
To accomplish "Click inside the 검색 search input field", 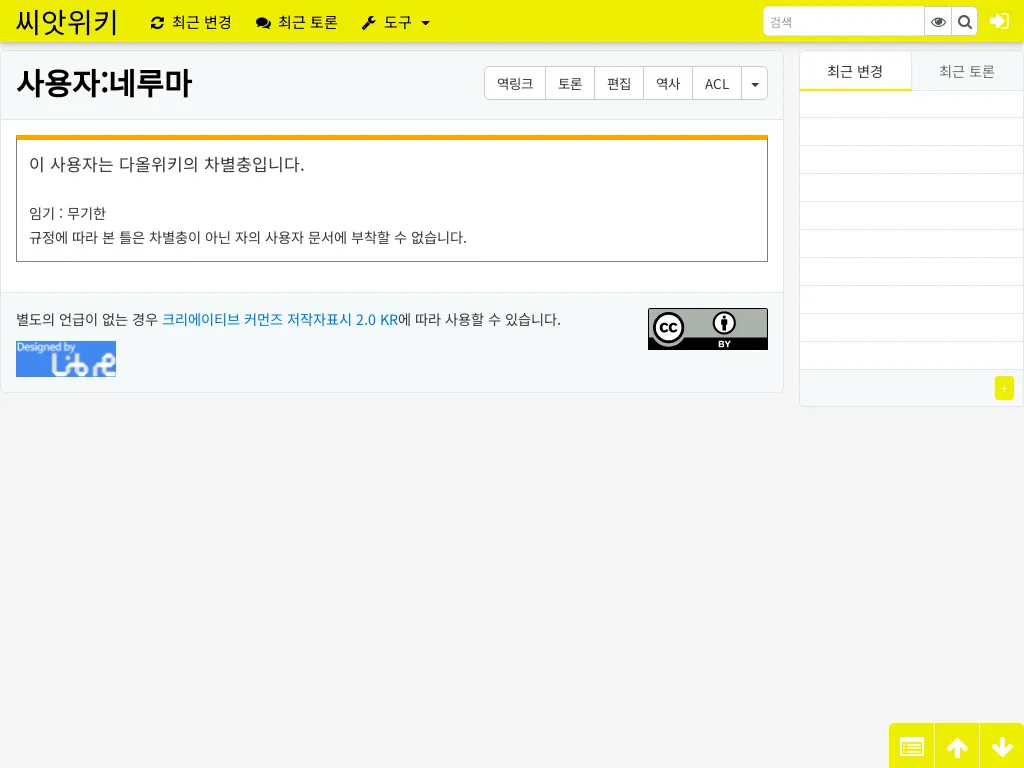I will [843, 21].
